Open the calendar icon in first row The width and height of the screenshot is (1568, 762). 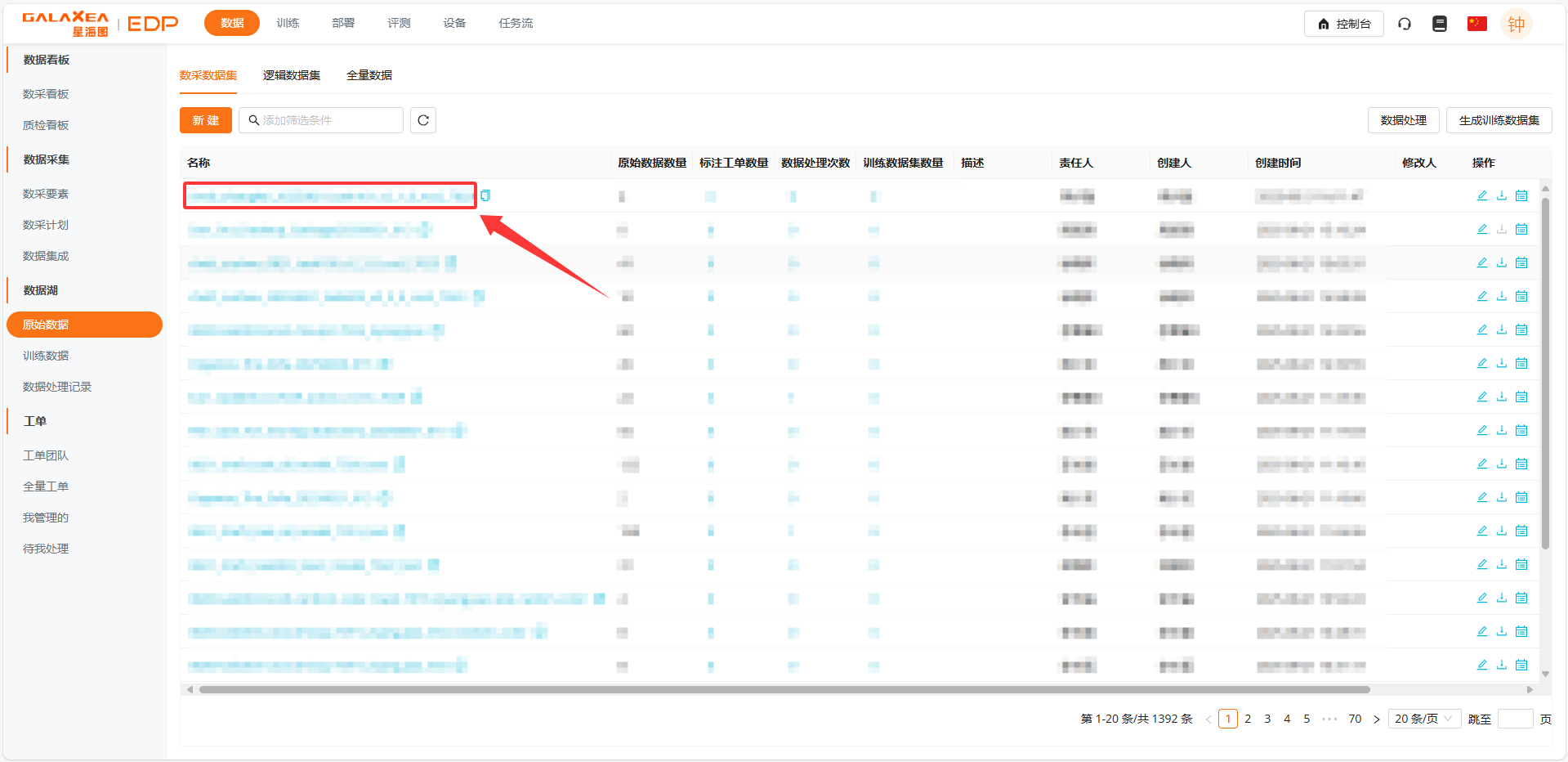[1521, 195]
